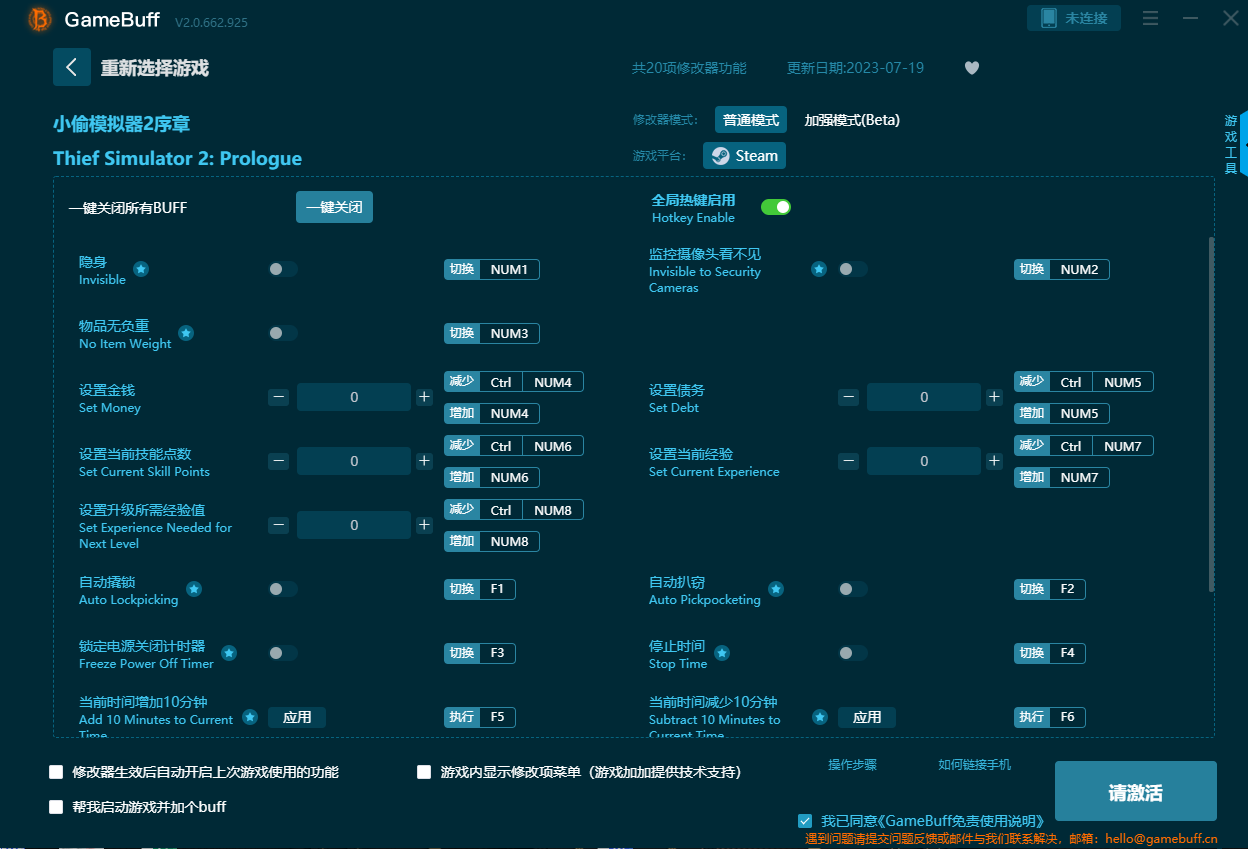The image size is (1248, 849).
Task: Open the phone connection status button
Action: click(x=1074, y=18)
